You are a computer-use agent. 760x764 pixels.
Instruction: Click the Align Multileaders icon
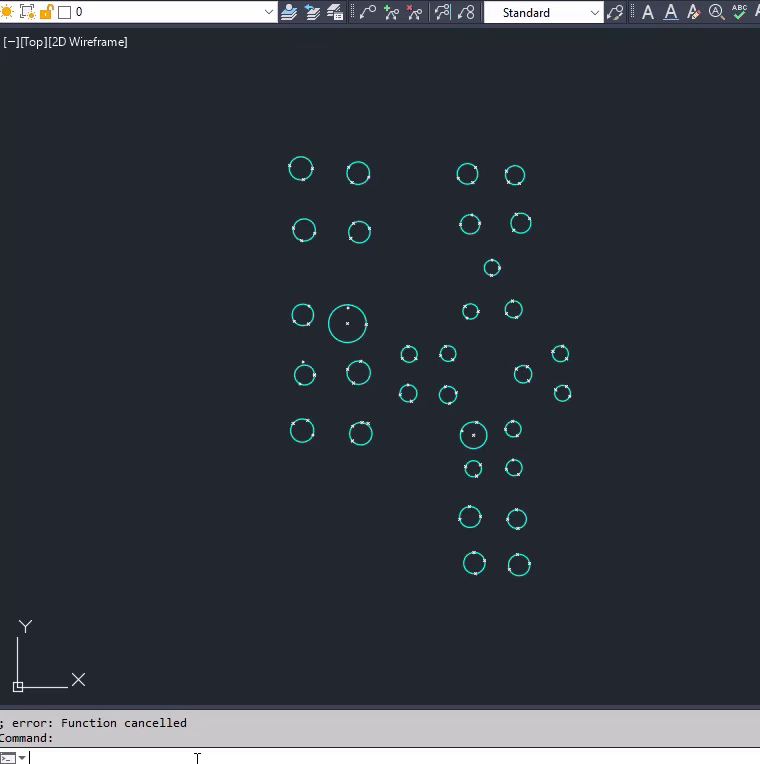(442, 12)
